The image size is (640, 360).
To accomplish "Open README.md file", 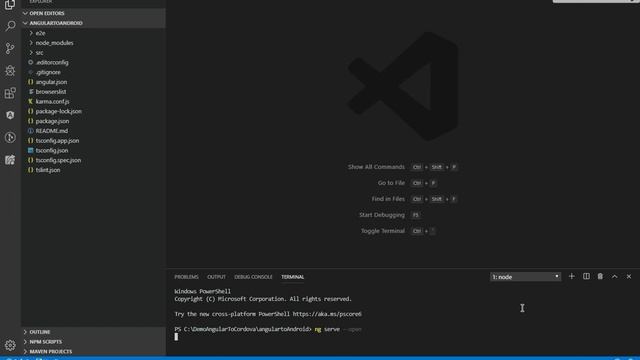I will (x=93, y=131).
